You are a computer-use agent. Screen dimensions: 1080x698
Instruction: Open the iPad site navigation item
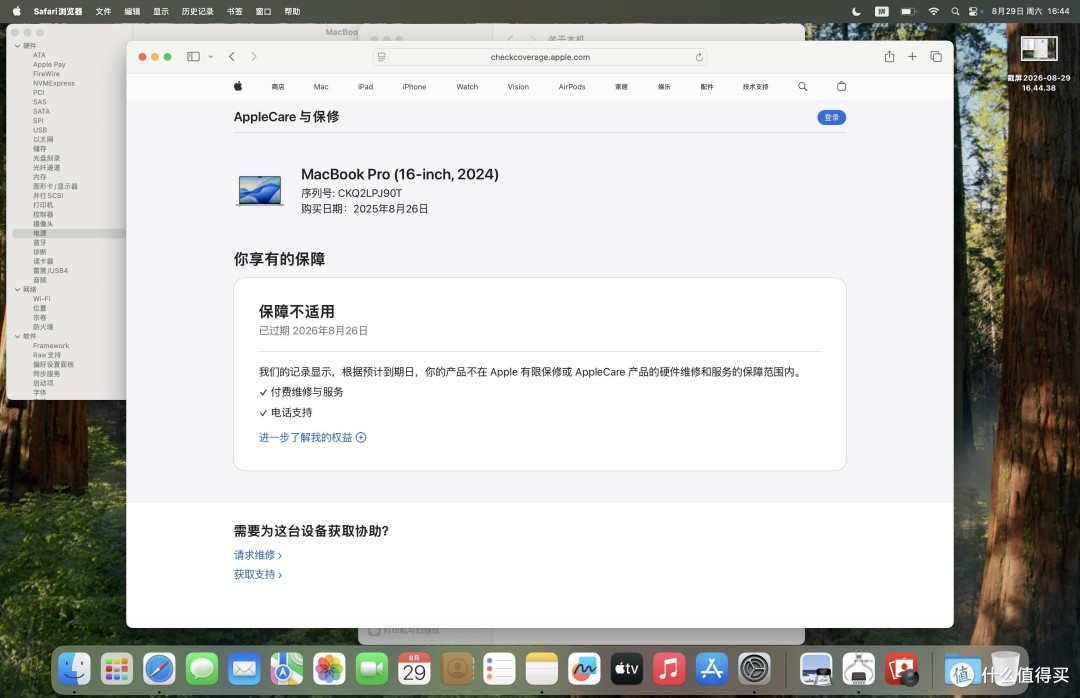pyautogui.click(x=366, y=87)
